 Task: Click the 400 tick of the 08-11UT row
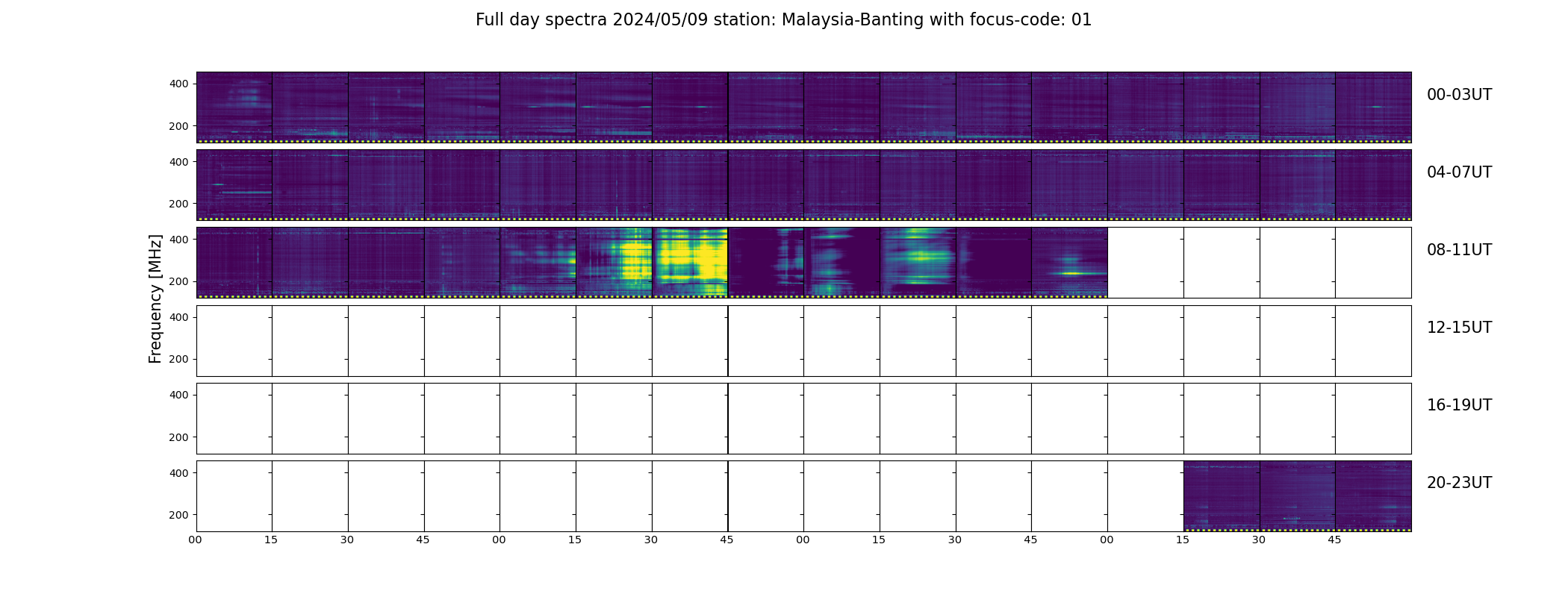click(x=179, y=240)
